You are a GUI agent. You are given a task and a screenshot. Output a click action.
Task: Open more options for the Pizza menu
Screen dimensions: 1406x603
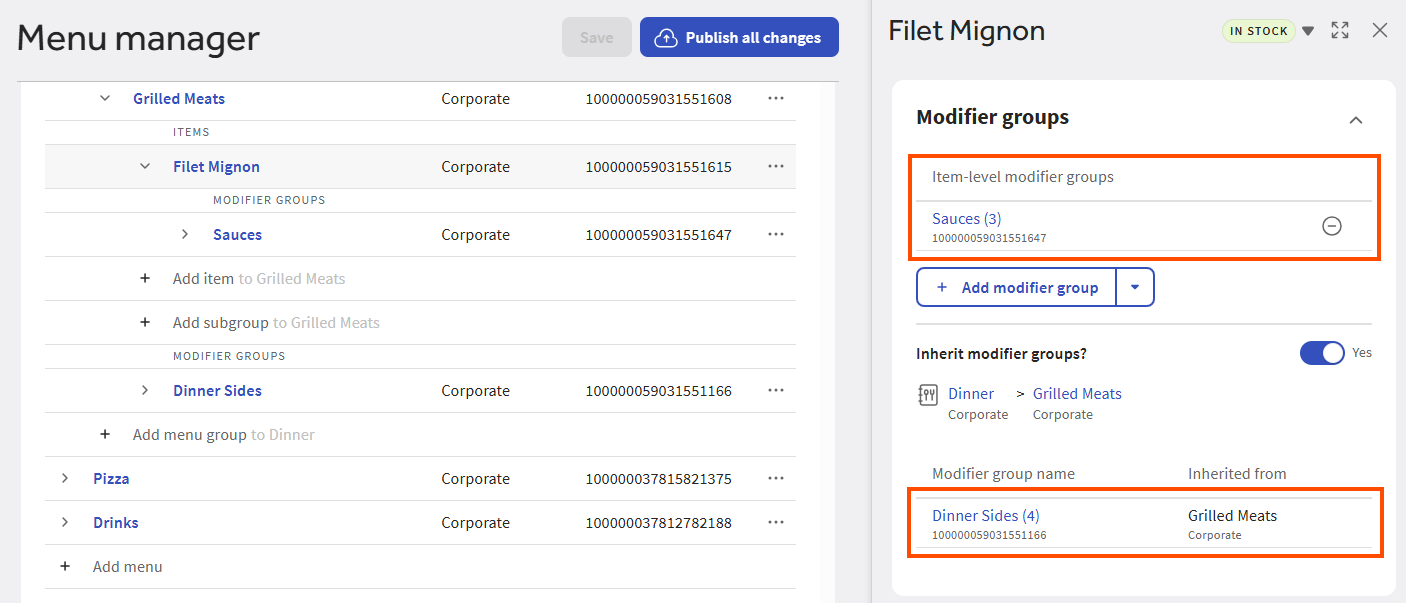coord(775,478)
